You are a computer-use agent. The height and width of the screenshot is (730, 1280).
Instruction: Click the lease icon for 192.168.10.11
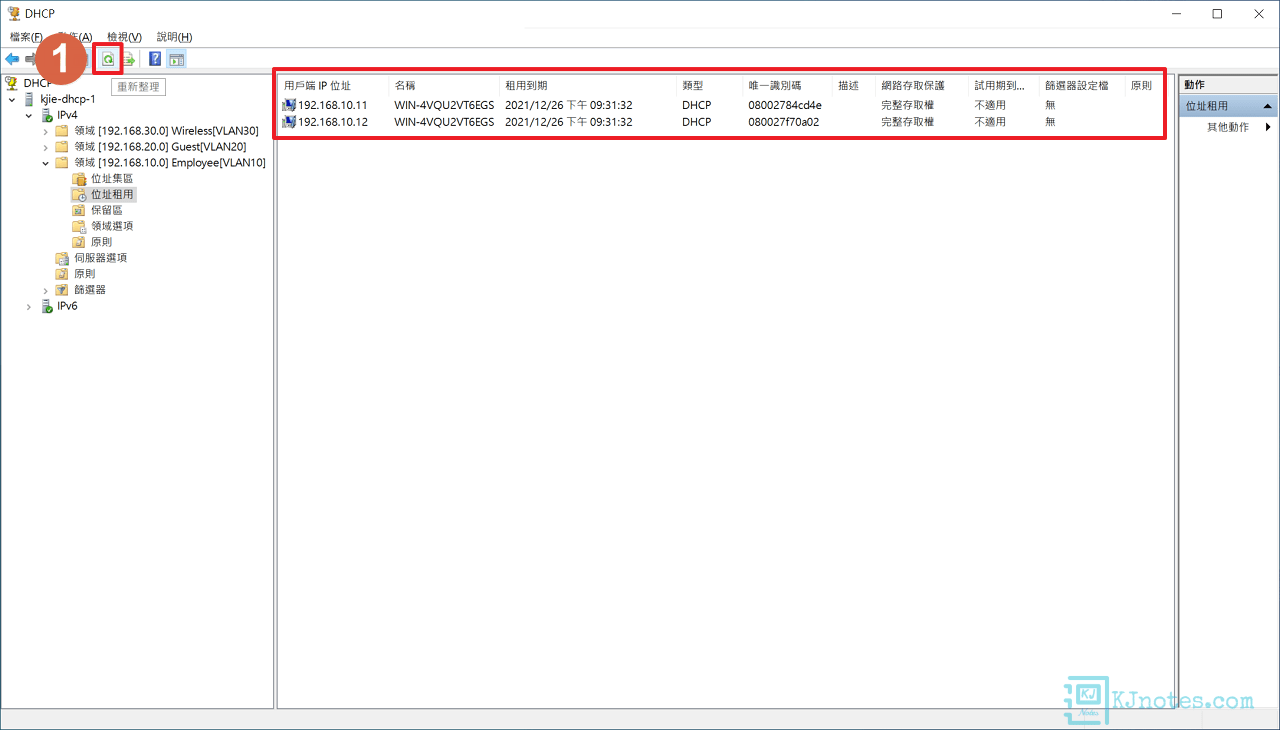click(289, 105)
